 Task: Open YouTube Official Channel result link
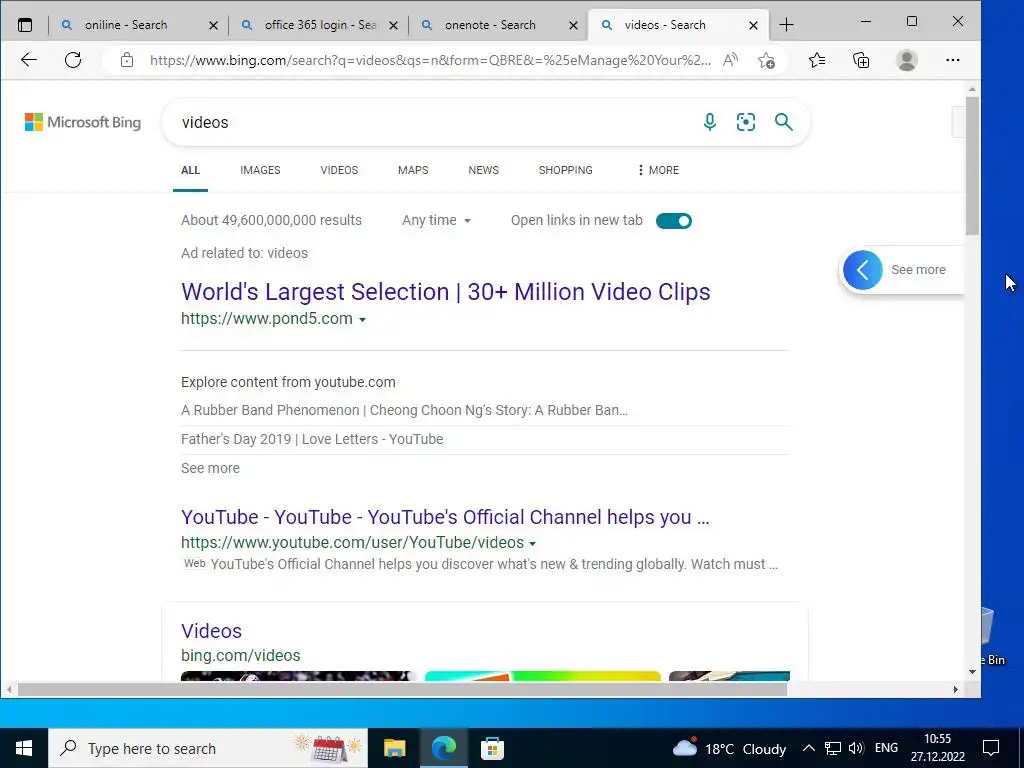445,517
